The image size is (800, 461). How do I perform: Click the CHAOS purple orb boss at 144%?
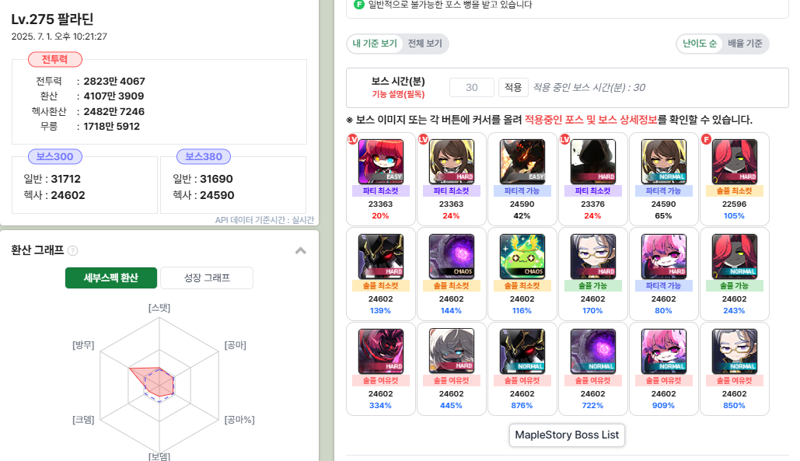pyautogui.click(x=452, y=257)
